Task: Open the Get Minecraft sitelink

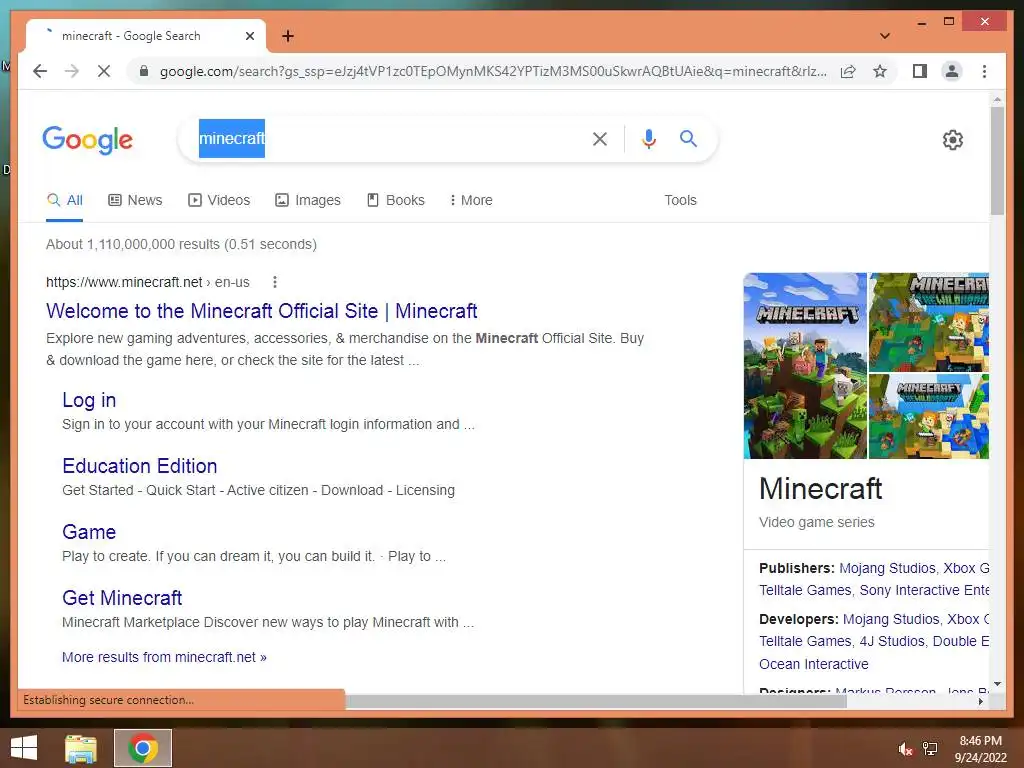Action: tap(122, 598)
